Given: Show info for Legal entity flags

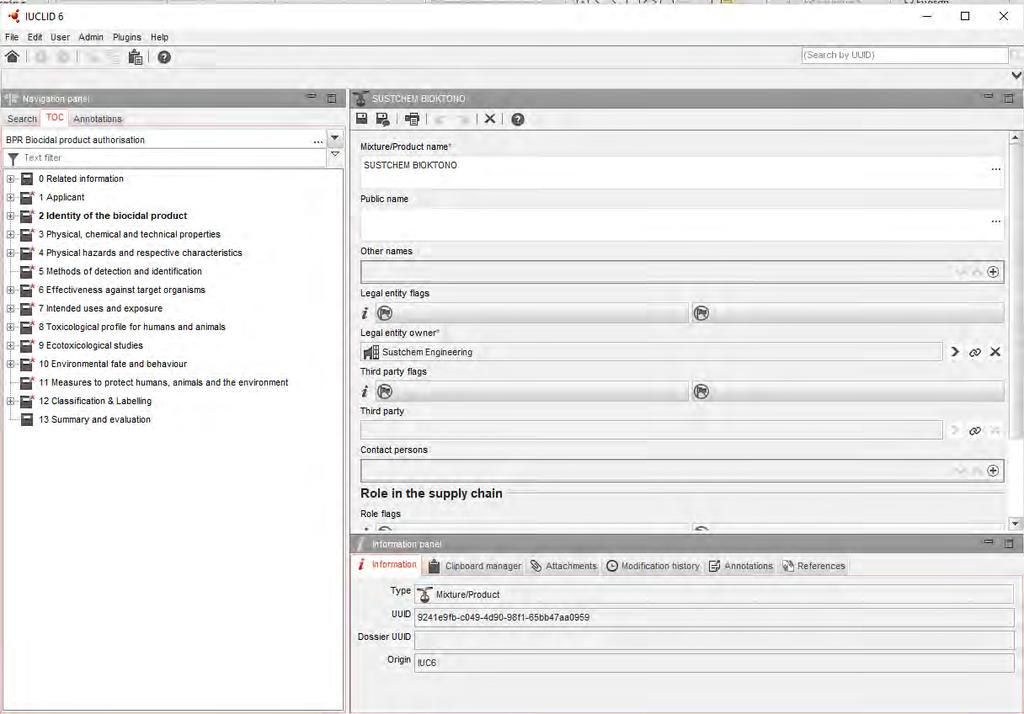Looking at the screenshot, I should click(365, 313).
